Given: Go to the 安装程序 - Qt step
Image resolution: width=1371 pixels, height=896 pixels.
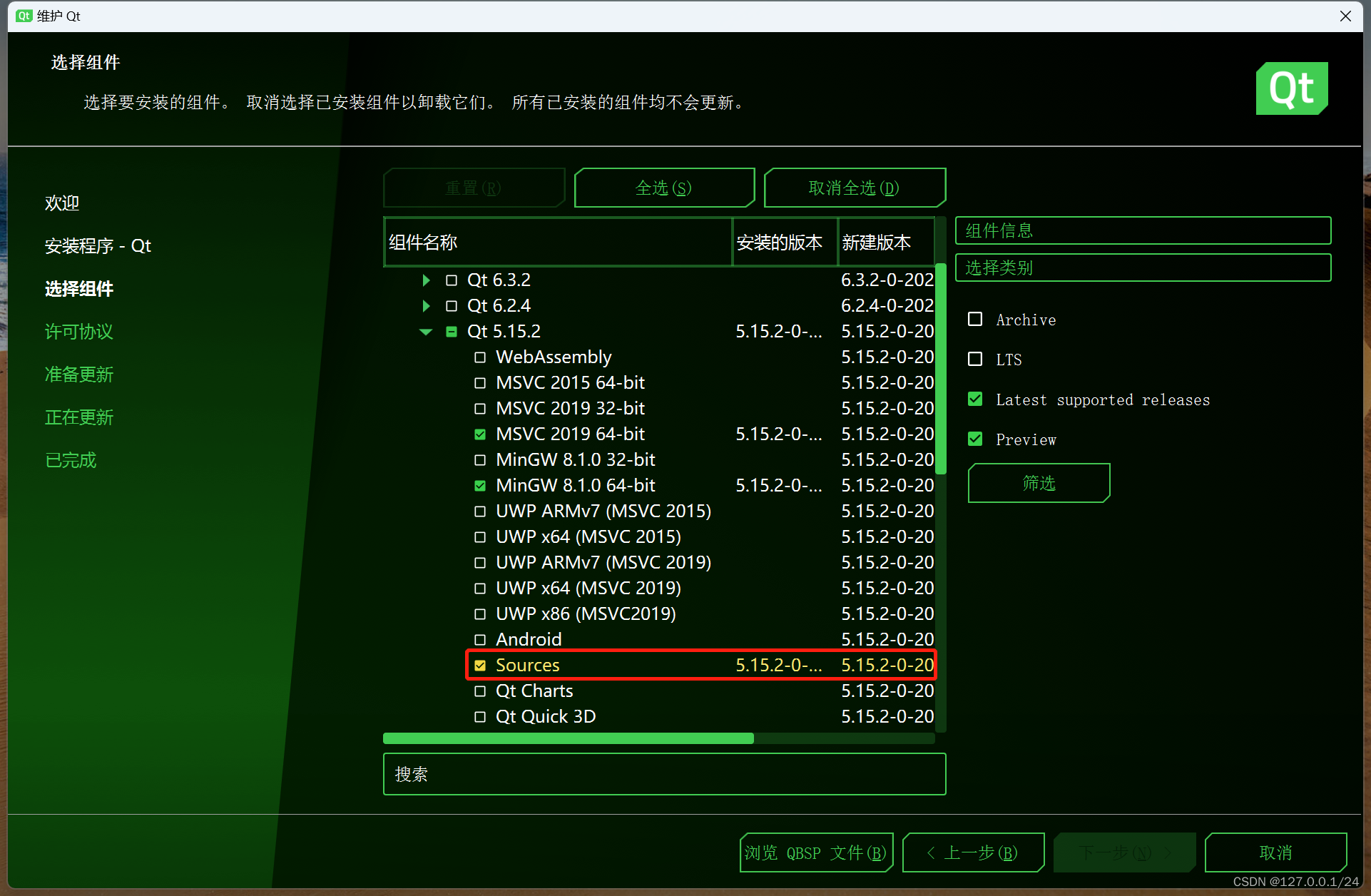Looking at the screenshot, I should 98,246.
